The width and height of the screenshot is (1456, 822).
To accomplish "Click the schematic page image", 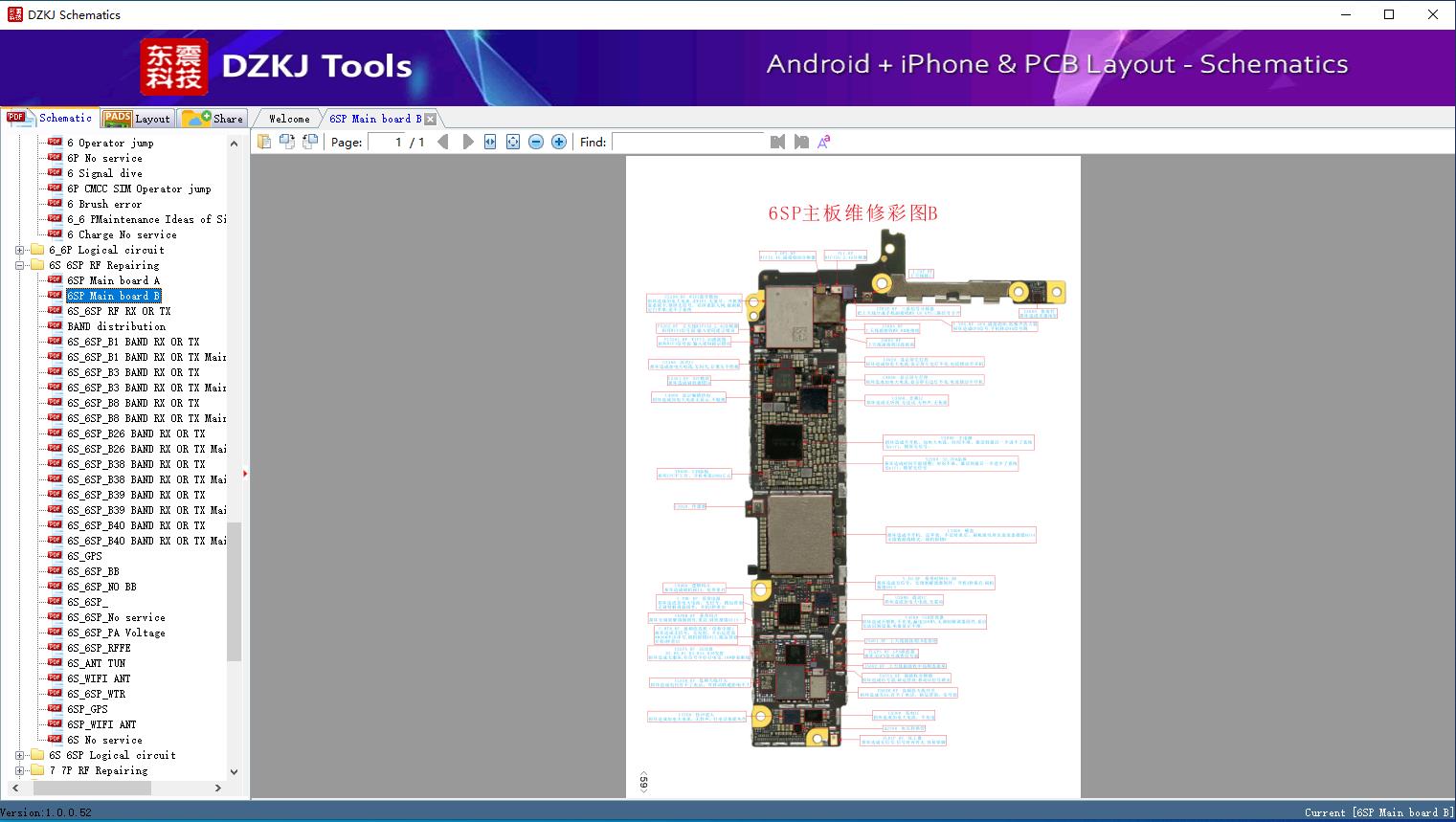I will (853, 477).
